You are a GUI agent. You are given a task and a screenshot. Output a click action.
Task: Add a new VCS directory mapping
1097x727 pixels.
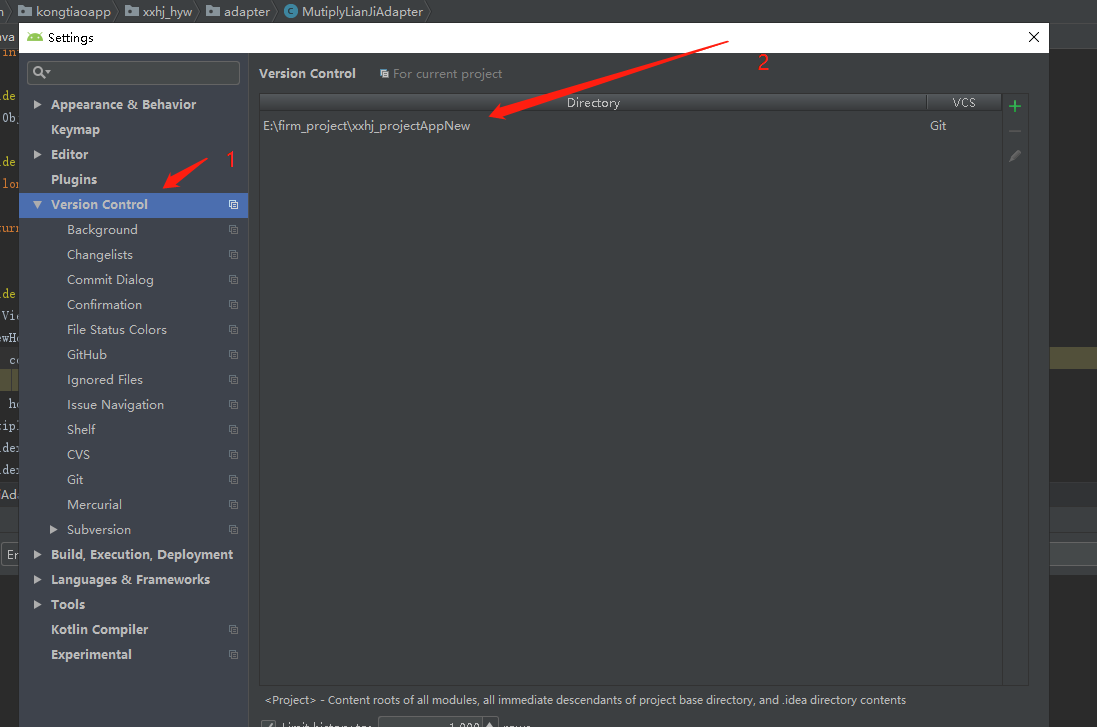(1015, 104)
